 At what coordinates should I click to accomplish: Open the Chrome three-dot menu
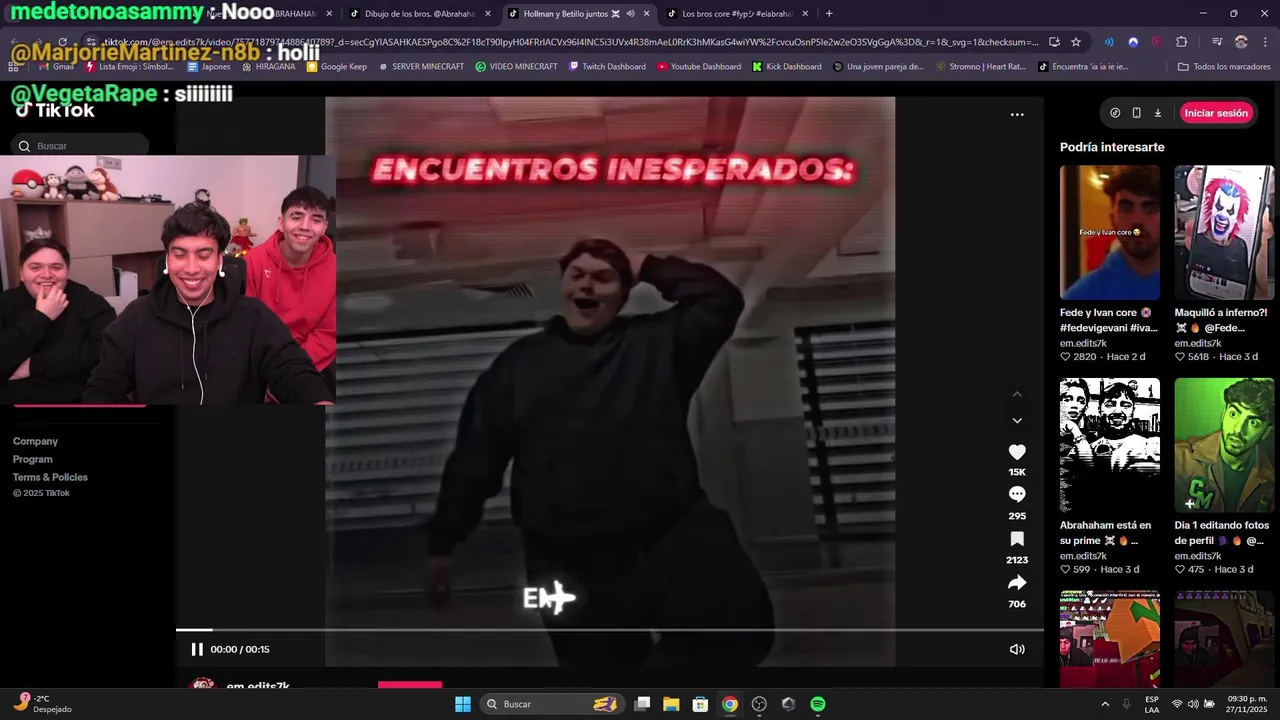point(1264,42)
